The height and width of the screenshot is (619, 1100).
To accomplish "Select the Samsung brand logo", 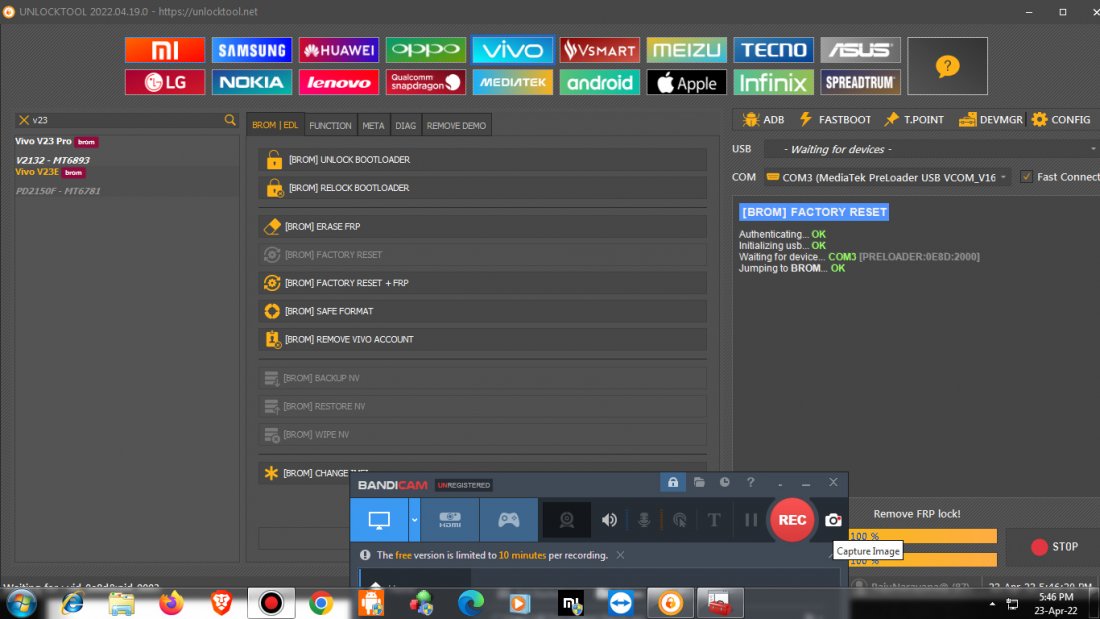I will click(x=252, y=50).
